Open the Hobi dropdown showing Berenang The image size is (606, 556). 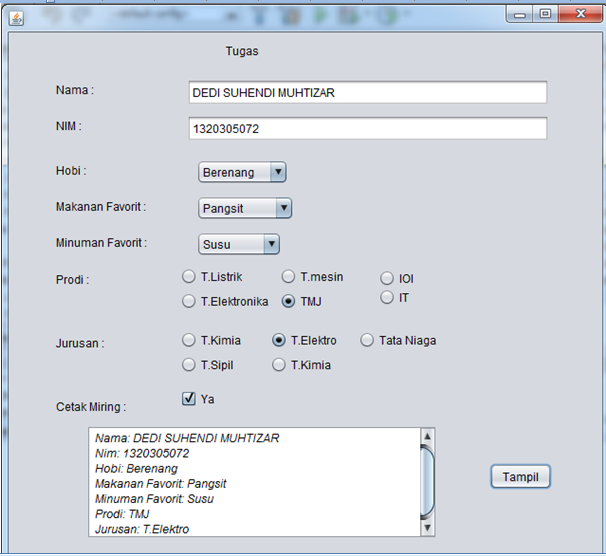click(242, 172)
